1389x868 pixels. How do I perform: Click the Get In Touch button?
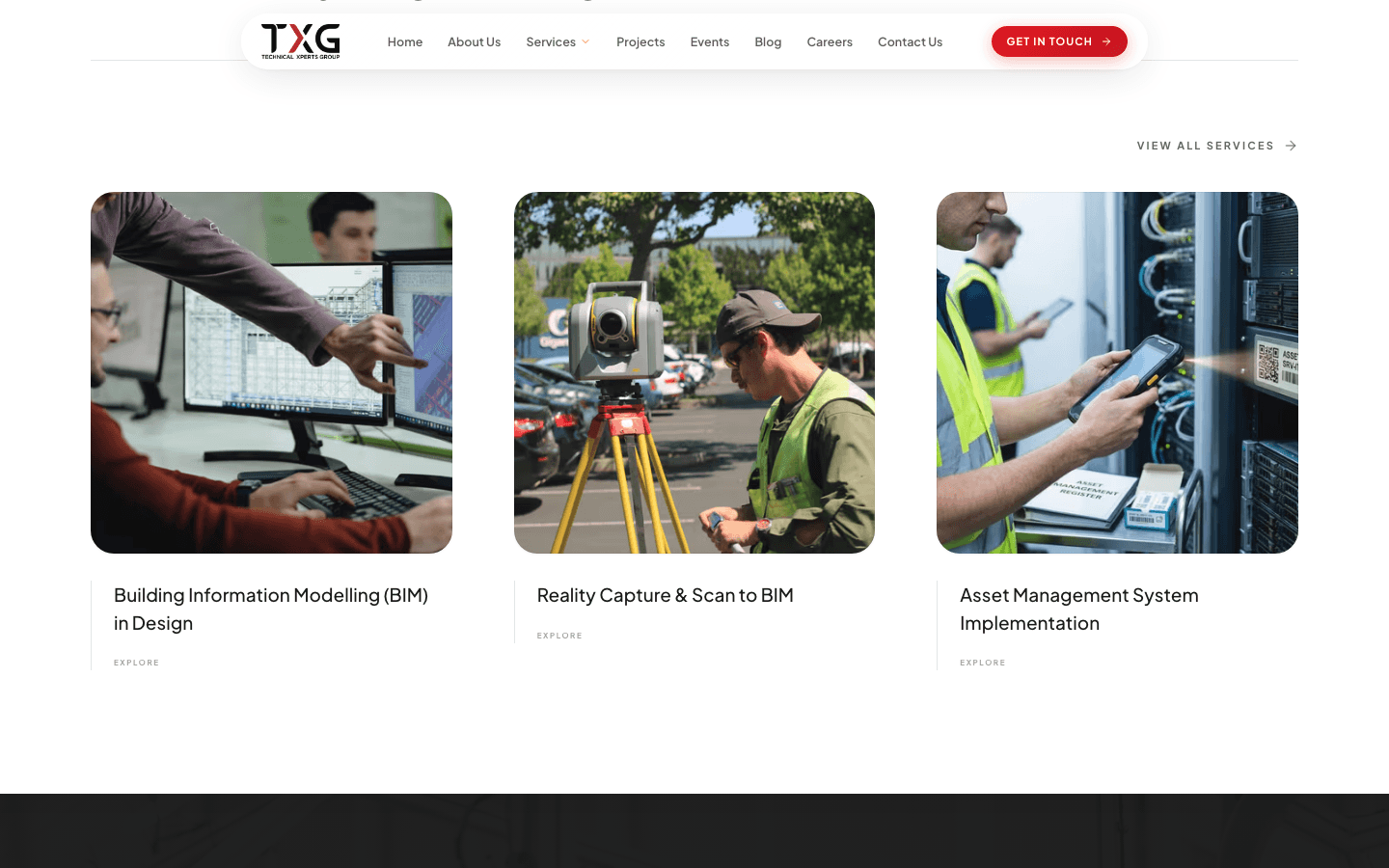(x=1059, y=41)
